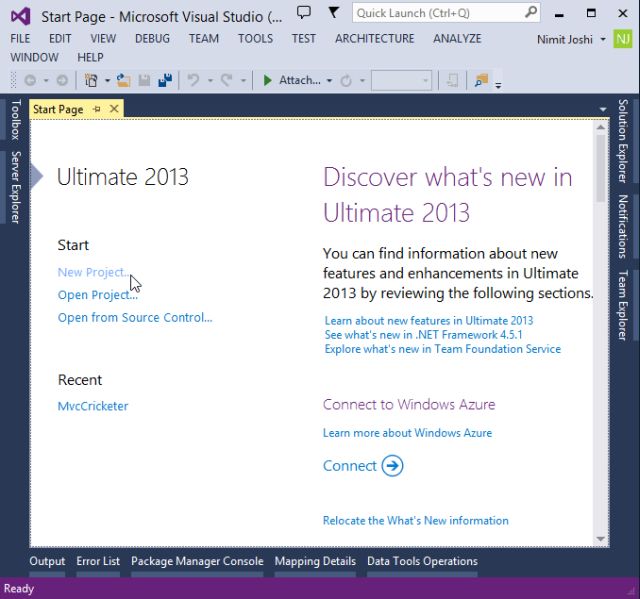Screen dimensions: 640x599
Task: Open the Nimit Joshi account dropdown
Action: pos(603,39)
